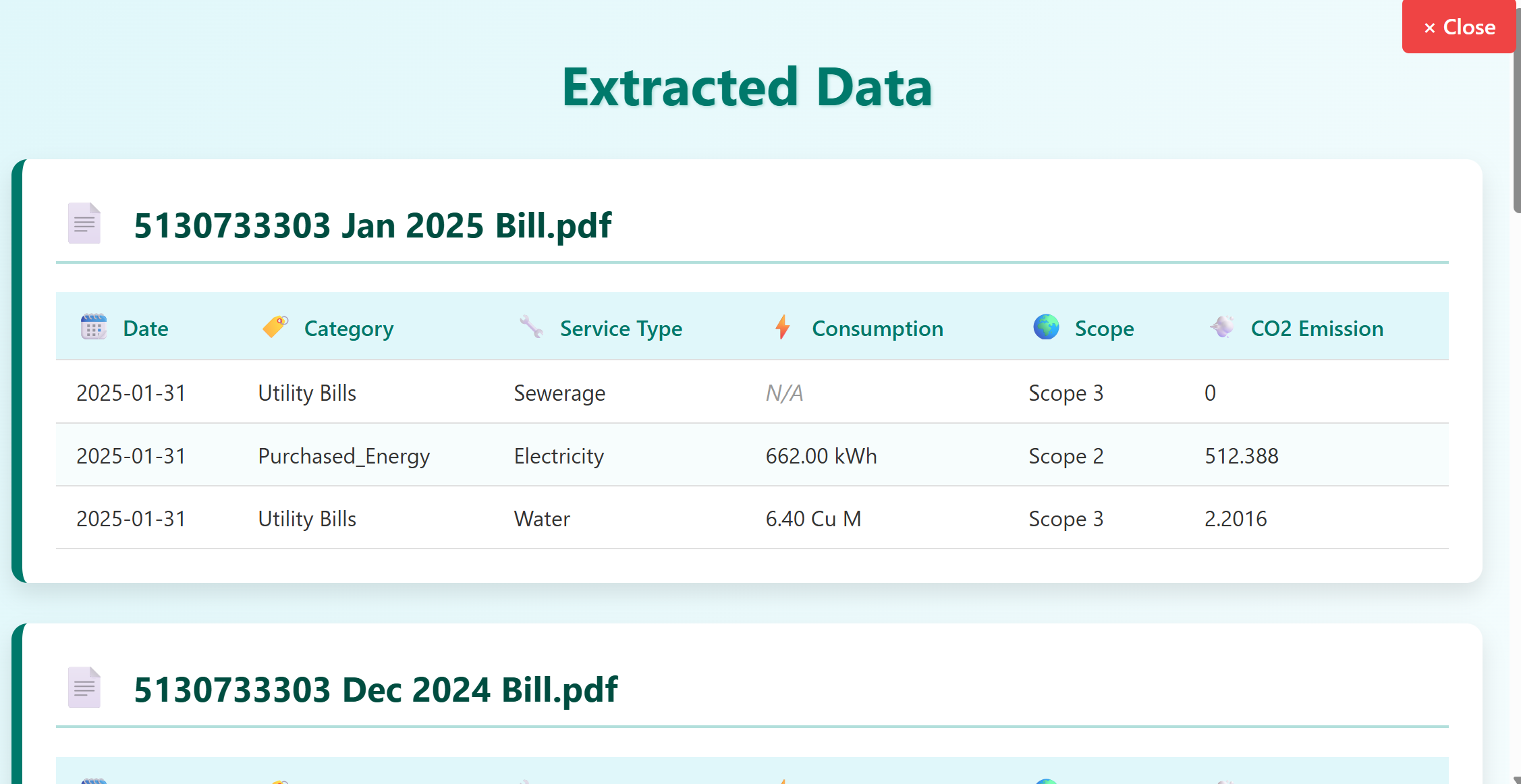The height and width of the screenshot is (784, 1521).
Task: Click the Jan 2025 Bill document icon
Action: pyautogui.click(x=84, y=223)
